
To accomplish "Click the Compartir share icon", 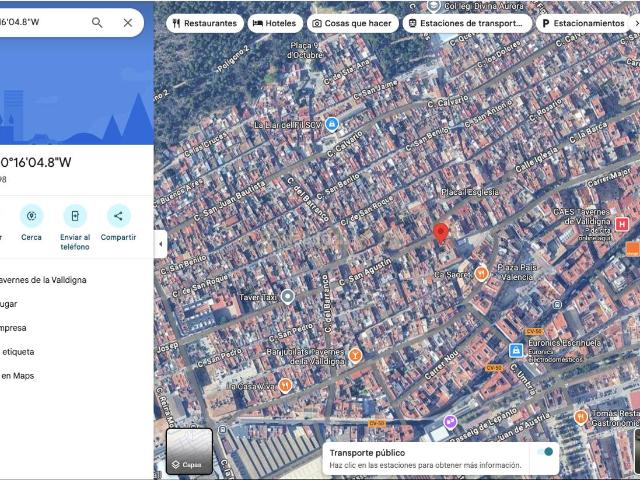I will [118, 216].
